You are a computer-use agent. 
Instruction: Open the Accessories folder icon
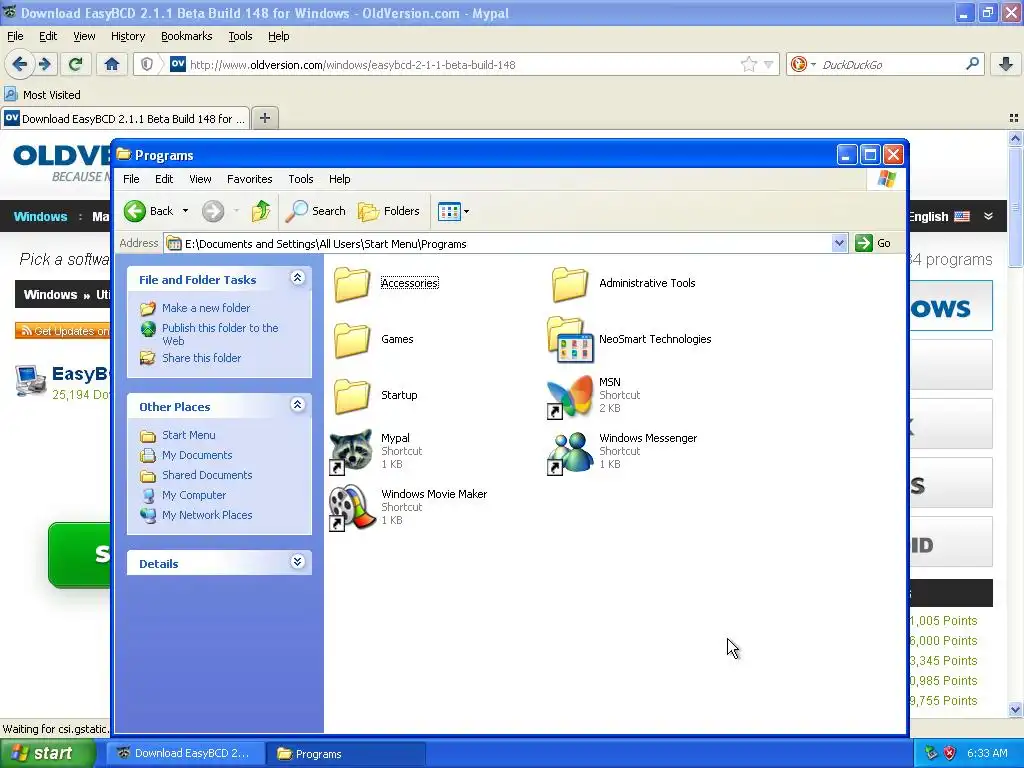(352, 284)
